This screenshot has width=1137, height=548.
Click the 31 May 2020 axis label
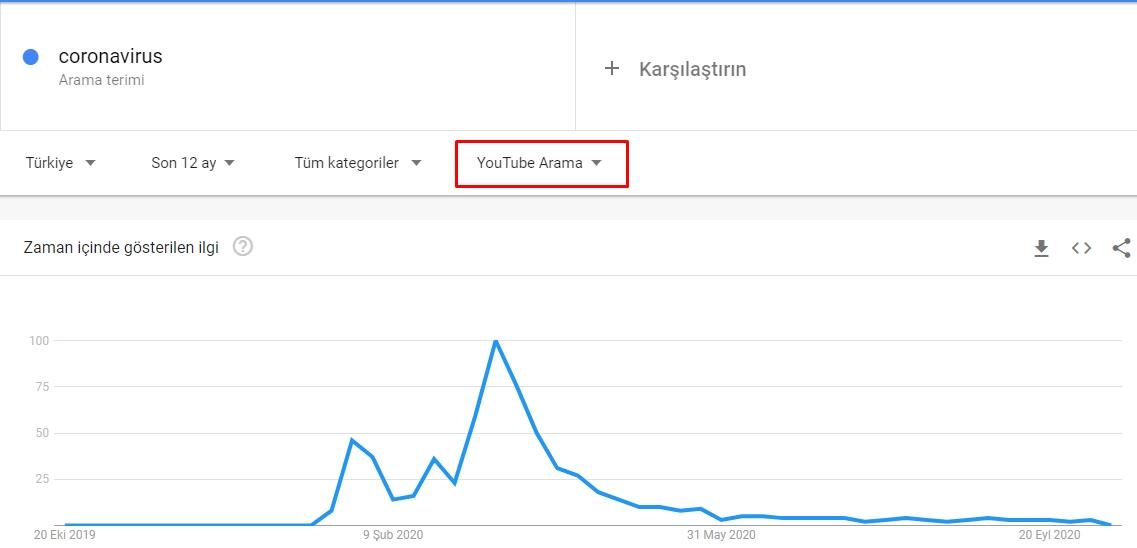pos(721,536)
